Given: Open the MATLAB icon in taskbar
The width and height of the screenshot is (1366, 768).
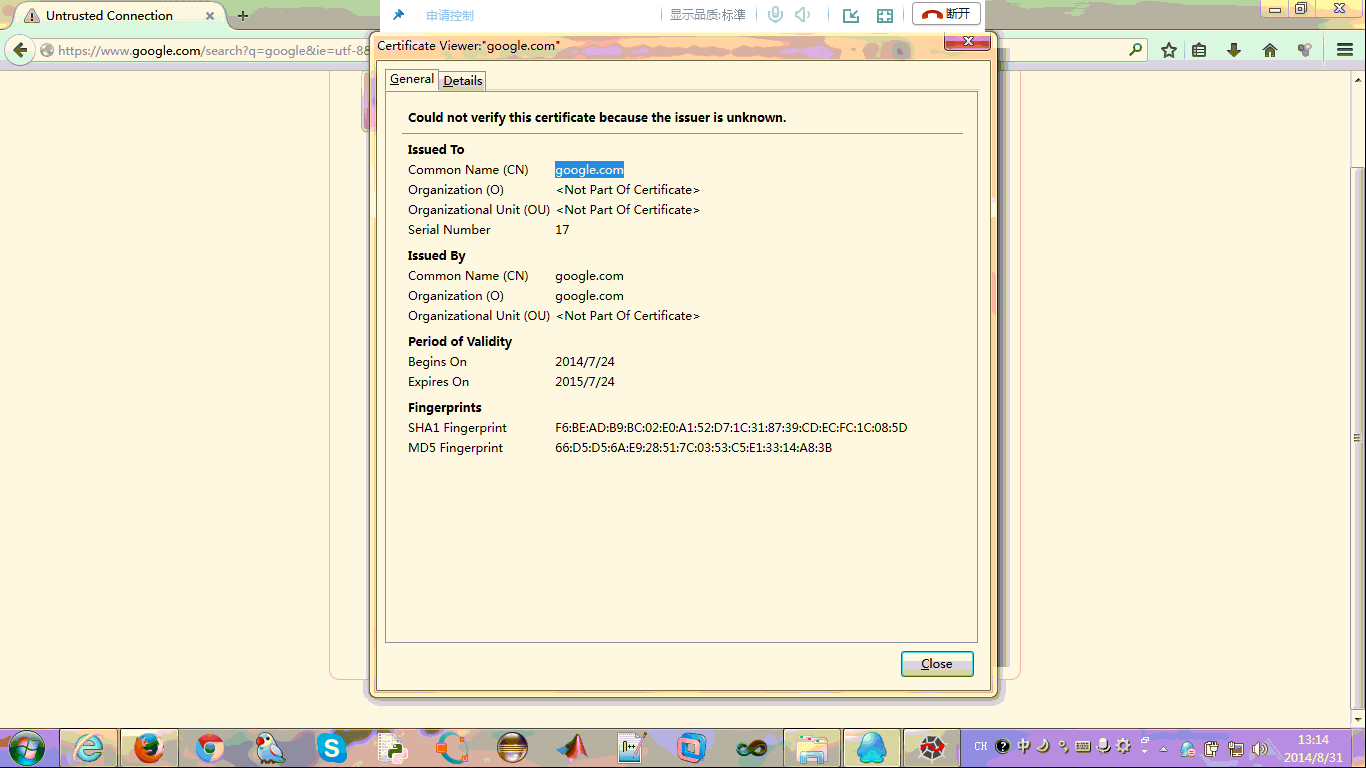Looking at the screenshot, I should coord(573,747).
